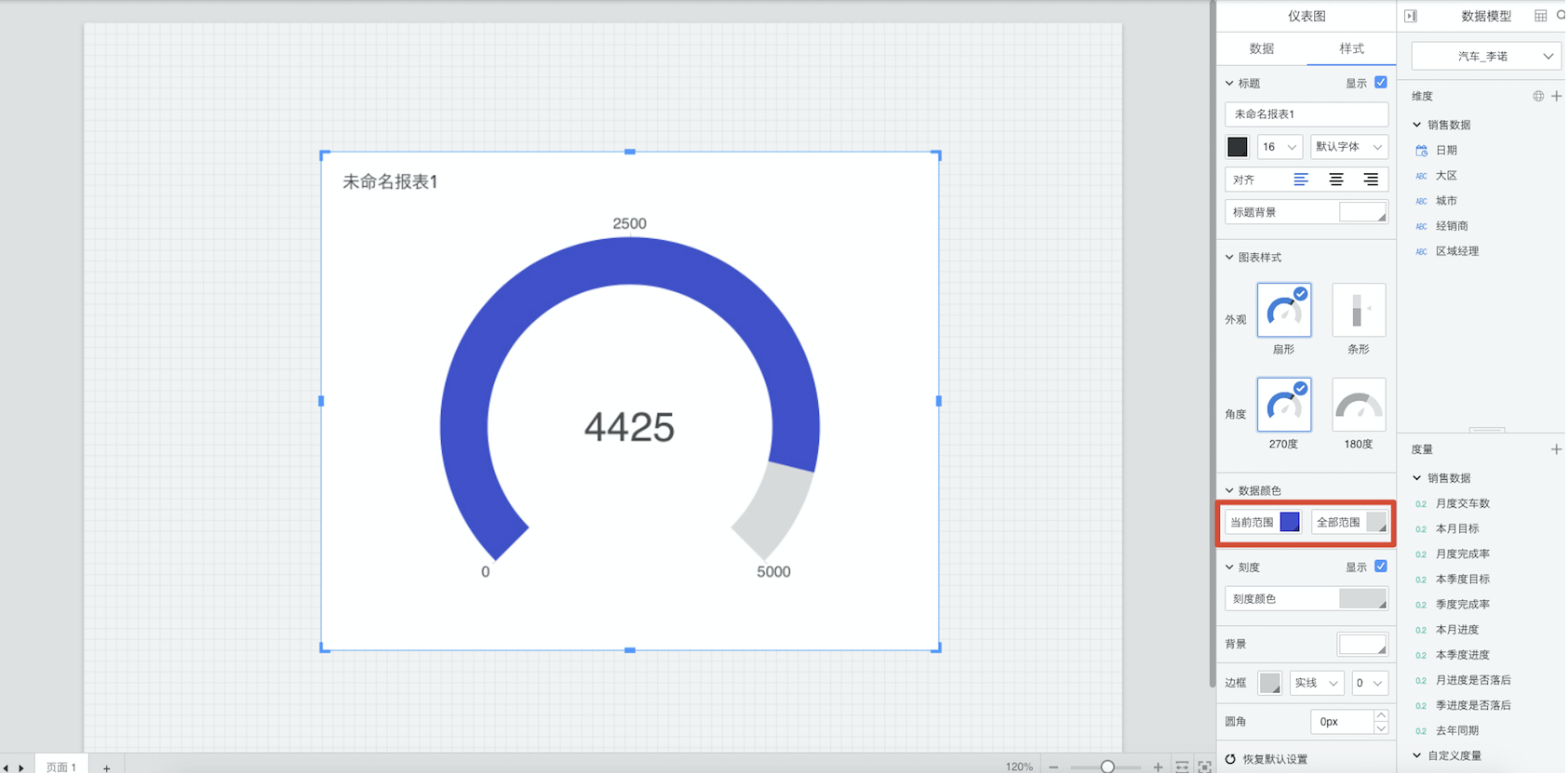Click the calendar icon for 日期 field
1568x774 pixels.
pyautogui.click(x=1421, y=150)
